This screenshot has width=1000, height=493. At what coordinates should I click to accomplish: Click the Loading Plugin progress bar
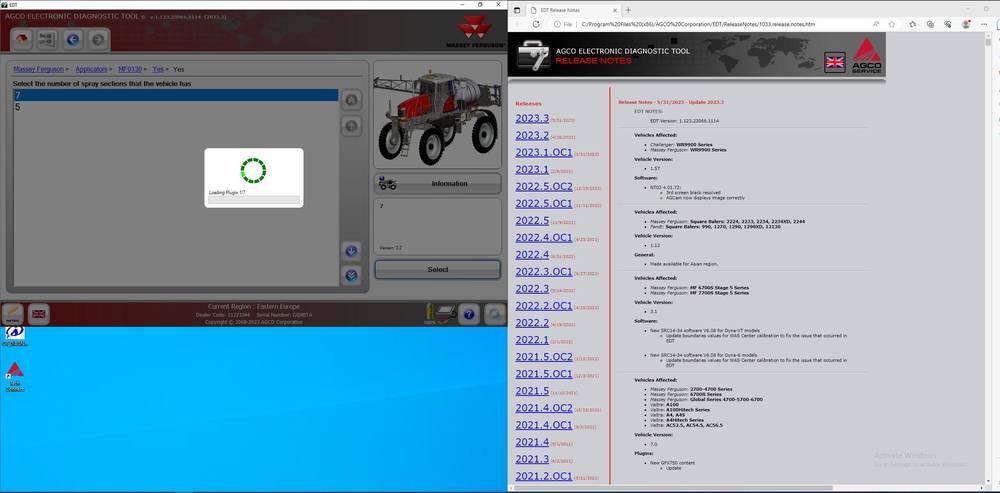(254, 200)
